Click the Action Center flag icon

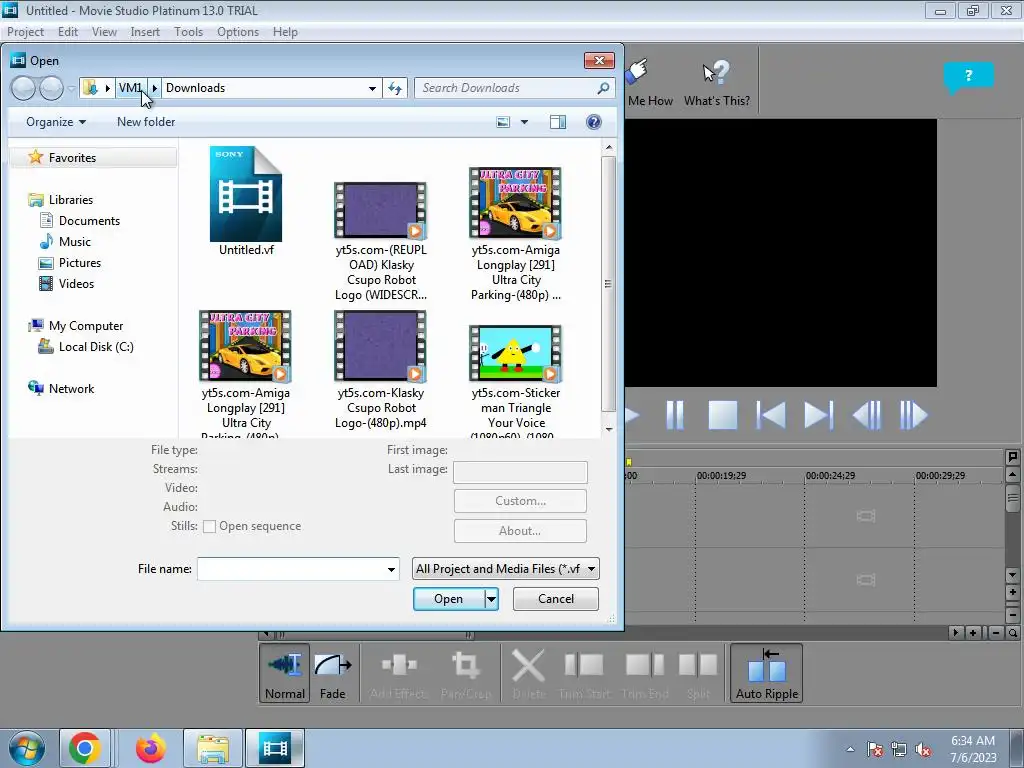pos(875,750)
